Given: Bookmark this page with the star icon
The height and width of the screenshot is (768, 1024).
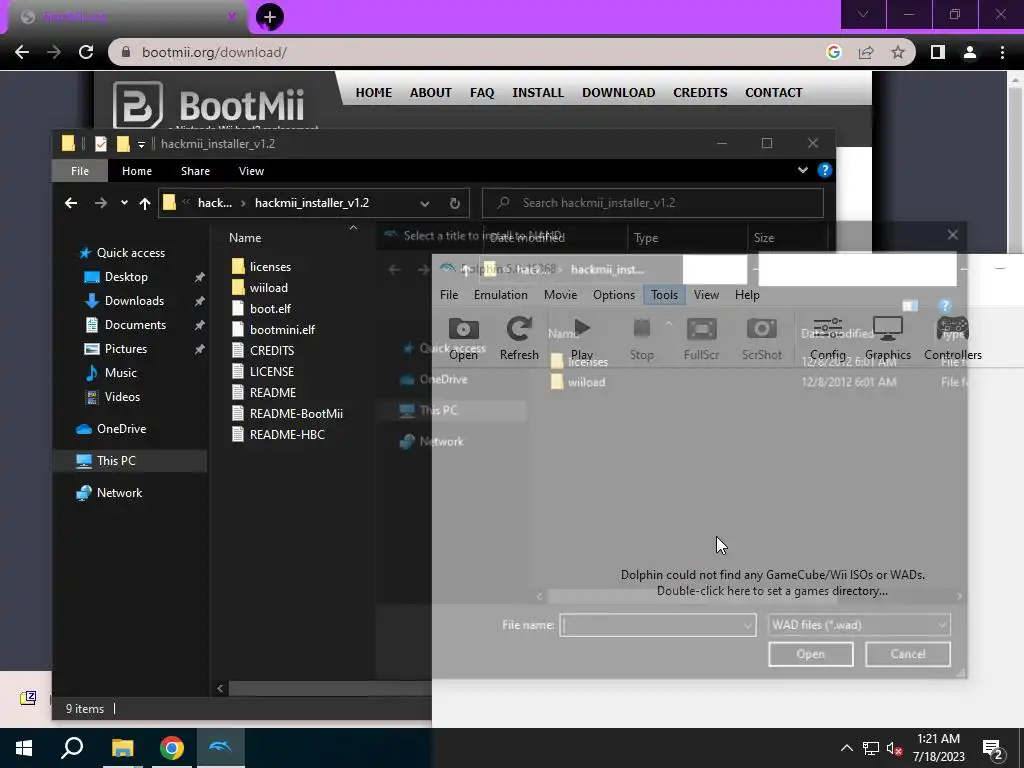Looking at the screenshot, I should [898, 52].
